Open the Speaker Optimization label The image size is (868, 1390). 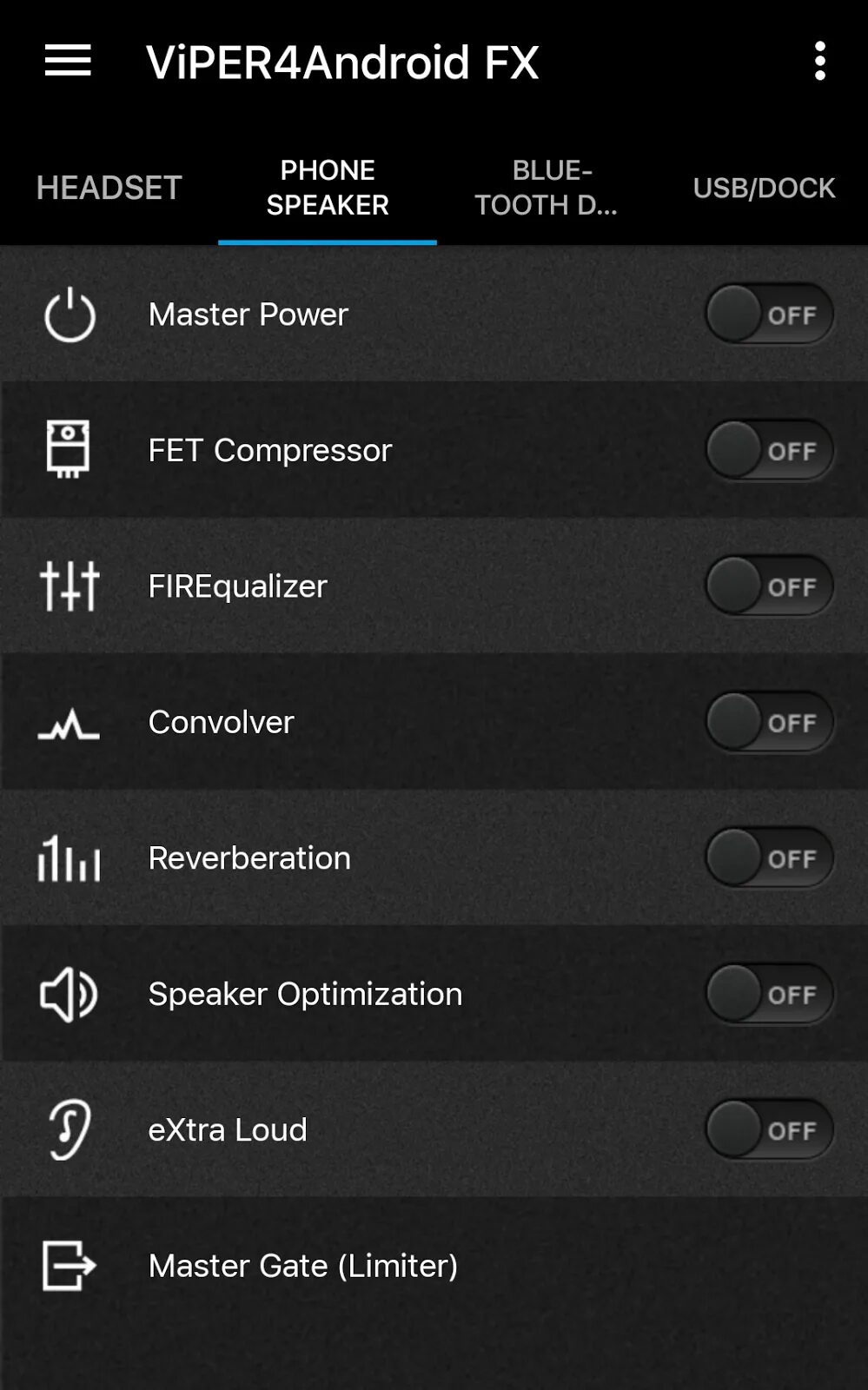click(305, 994)
